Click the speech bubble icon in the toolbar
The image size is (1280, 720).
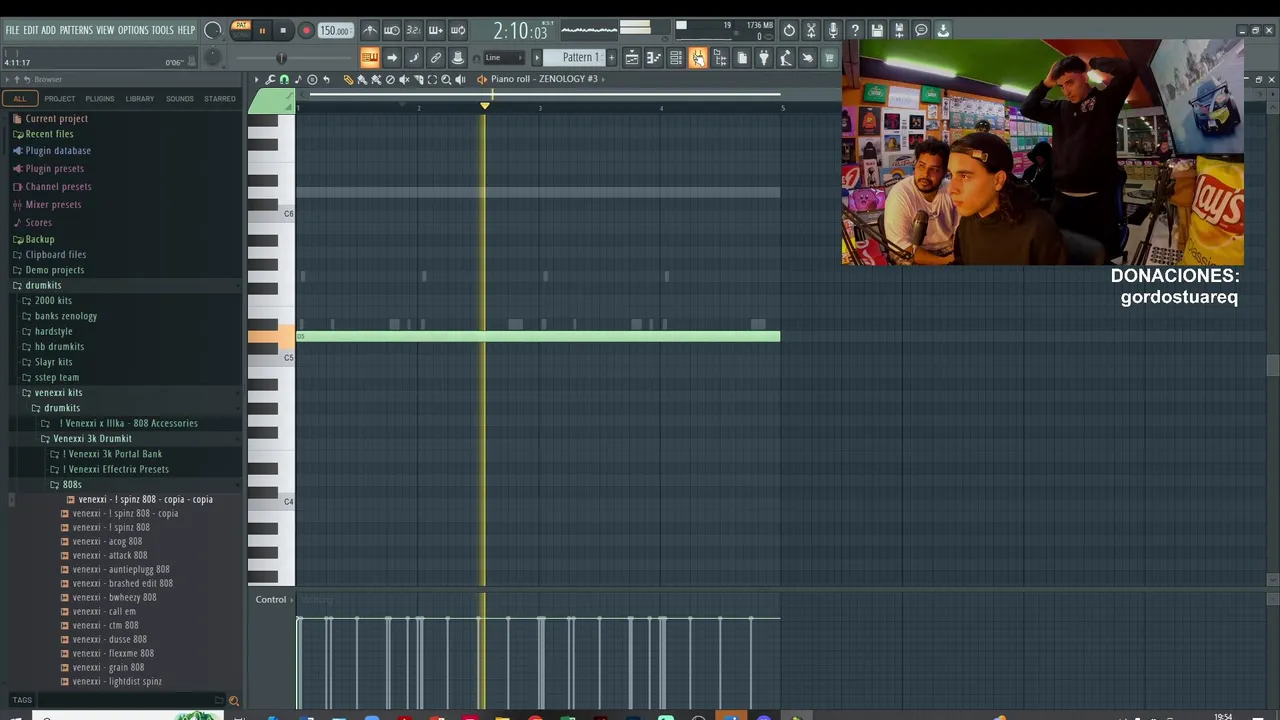(921, 31)
